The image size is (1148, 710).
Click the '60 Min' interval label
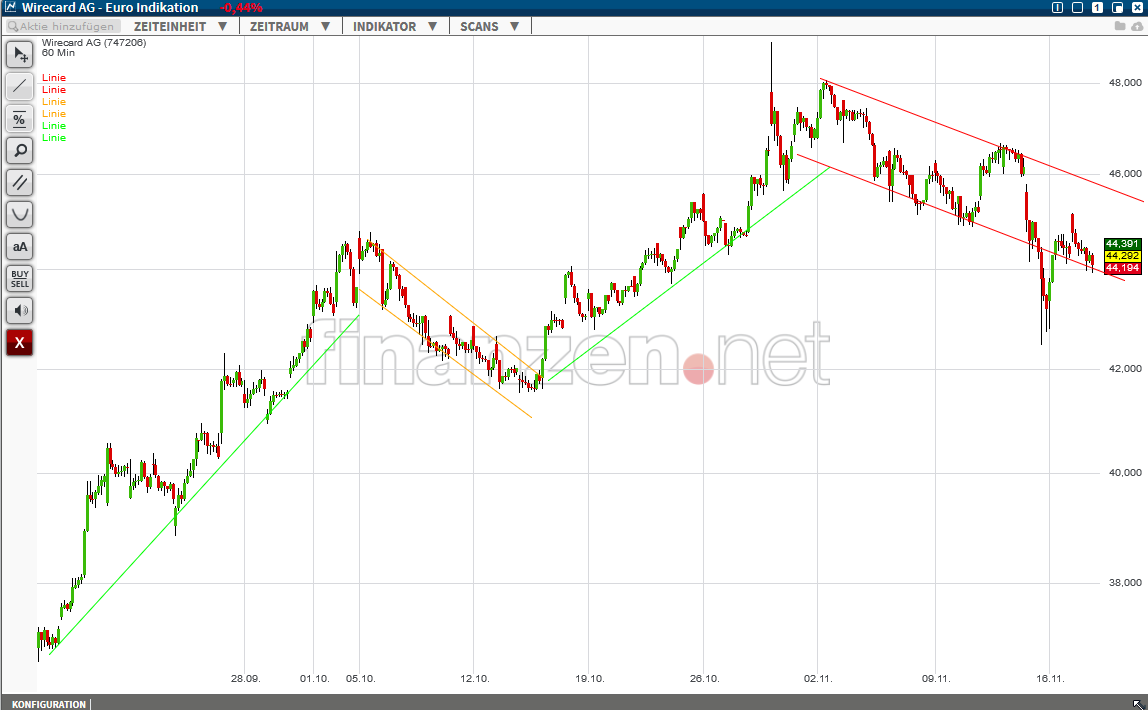pyautogui.click(x=58, y=53)
